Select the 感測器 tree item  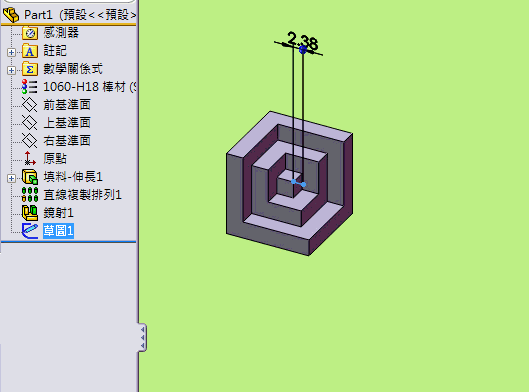(x=61, y=33)
